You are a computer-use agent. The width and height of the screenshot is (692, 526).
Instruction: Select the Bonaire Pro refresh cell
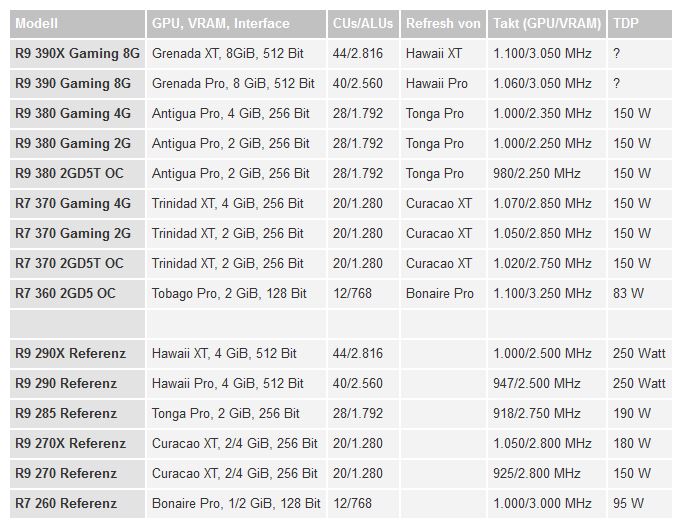coord(443,293)
